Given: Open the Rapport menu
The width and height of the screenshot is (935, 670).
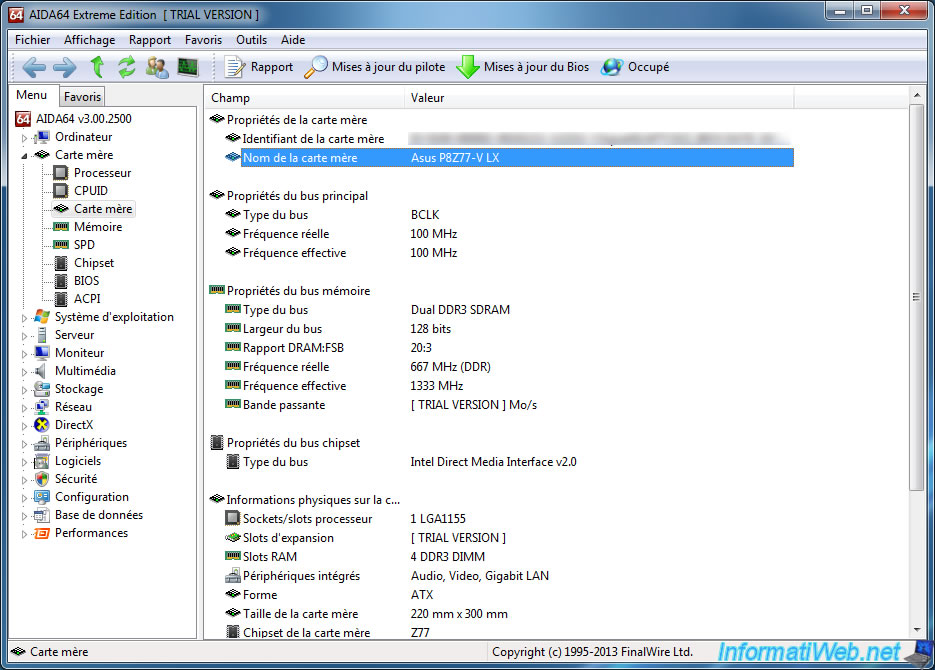Looking at the screenshot, I should coord(150,40).
